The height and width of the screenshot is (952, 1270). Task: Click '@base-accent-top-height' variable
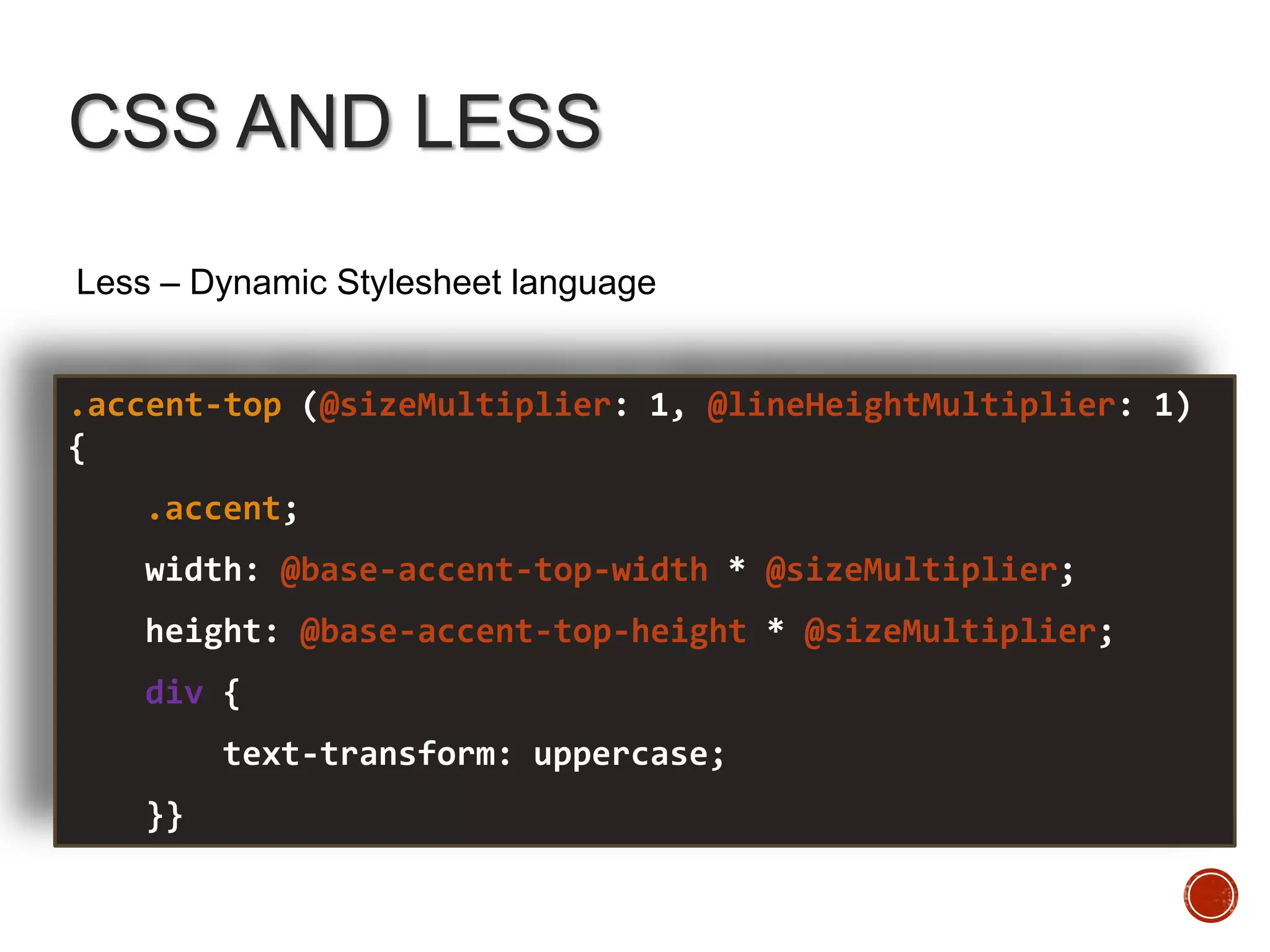coord(523,632)
